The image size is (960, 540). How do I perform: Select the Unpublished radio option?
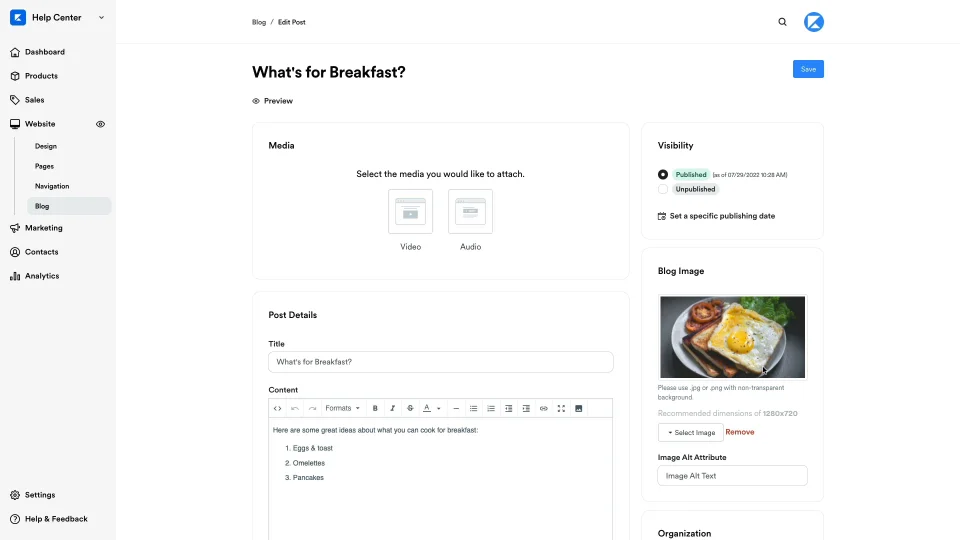662,189
